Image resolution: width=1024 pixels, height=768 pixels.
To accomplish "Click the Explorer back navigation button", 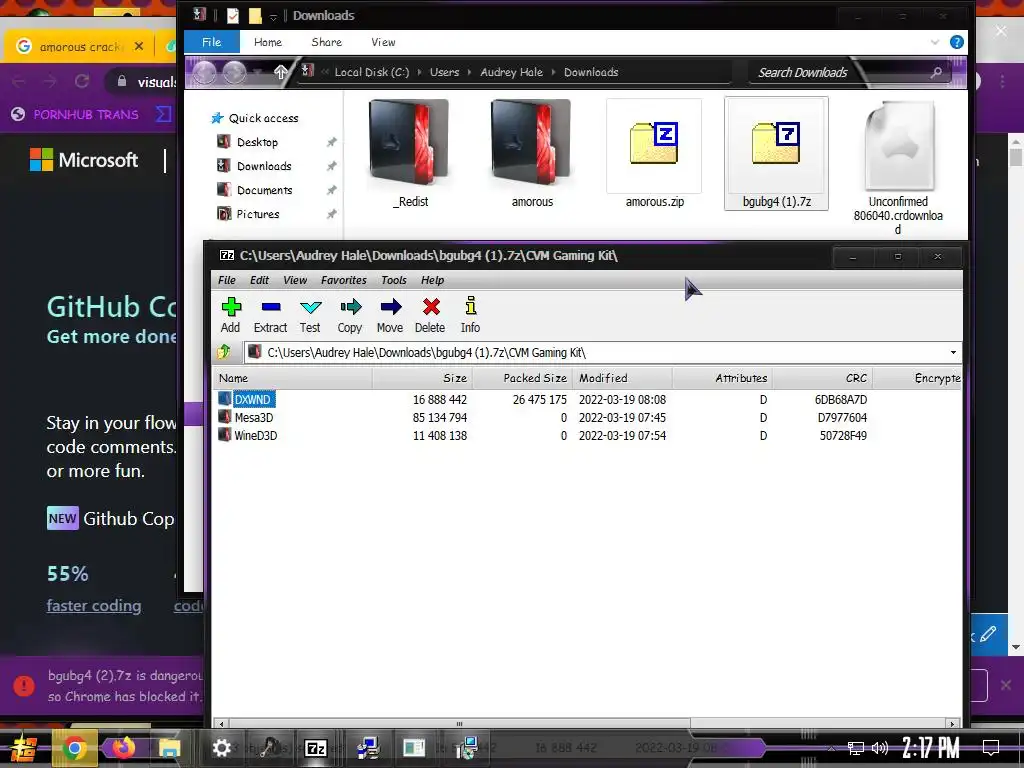I will coord(204,72).
